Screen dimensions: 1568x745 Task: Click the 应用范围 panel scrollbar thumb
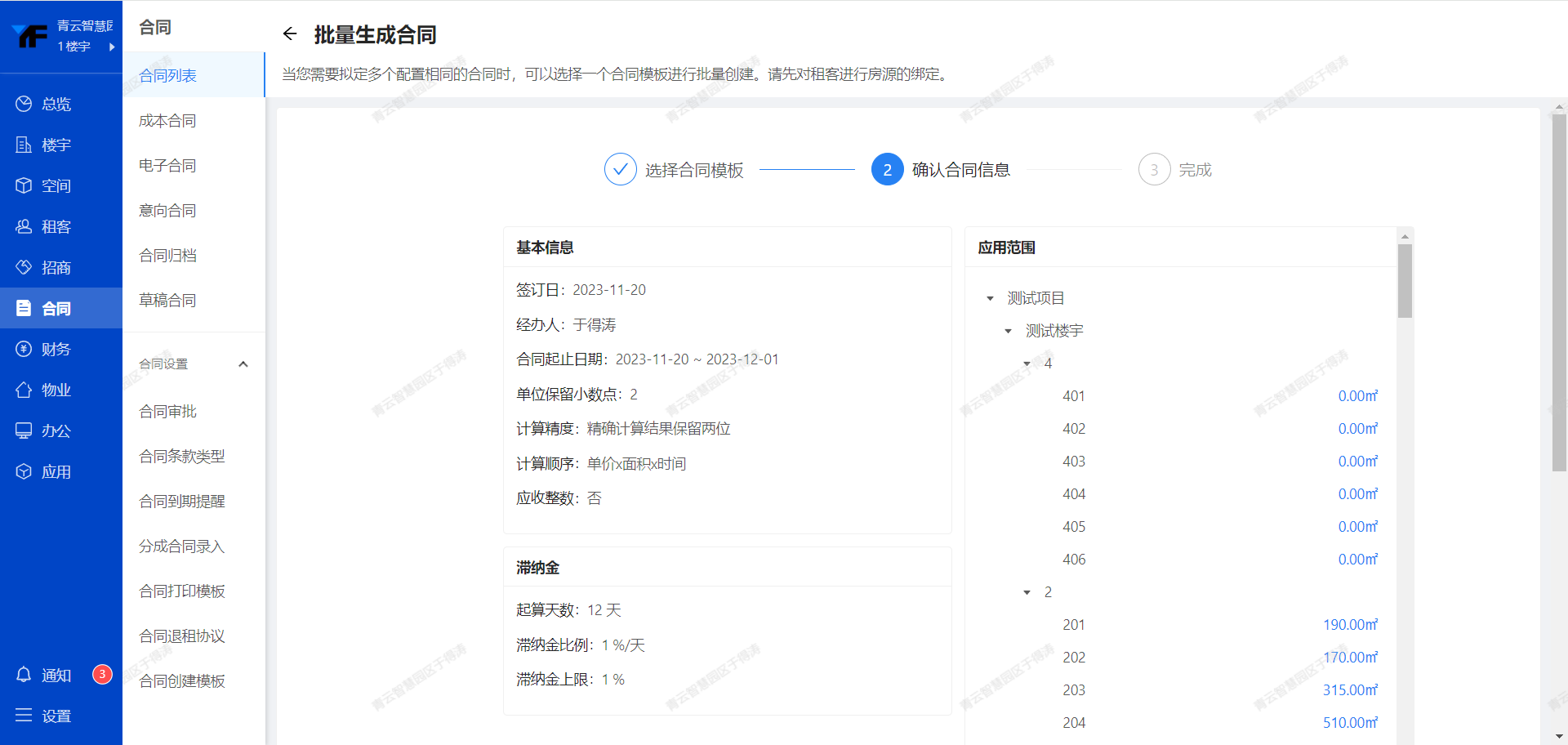(1405, 280)
